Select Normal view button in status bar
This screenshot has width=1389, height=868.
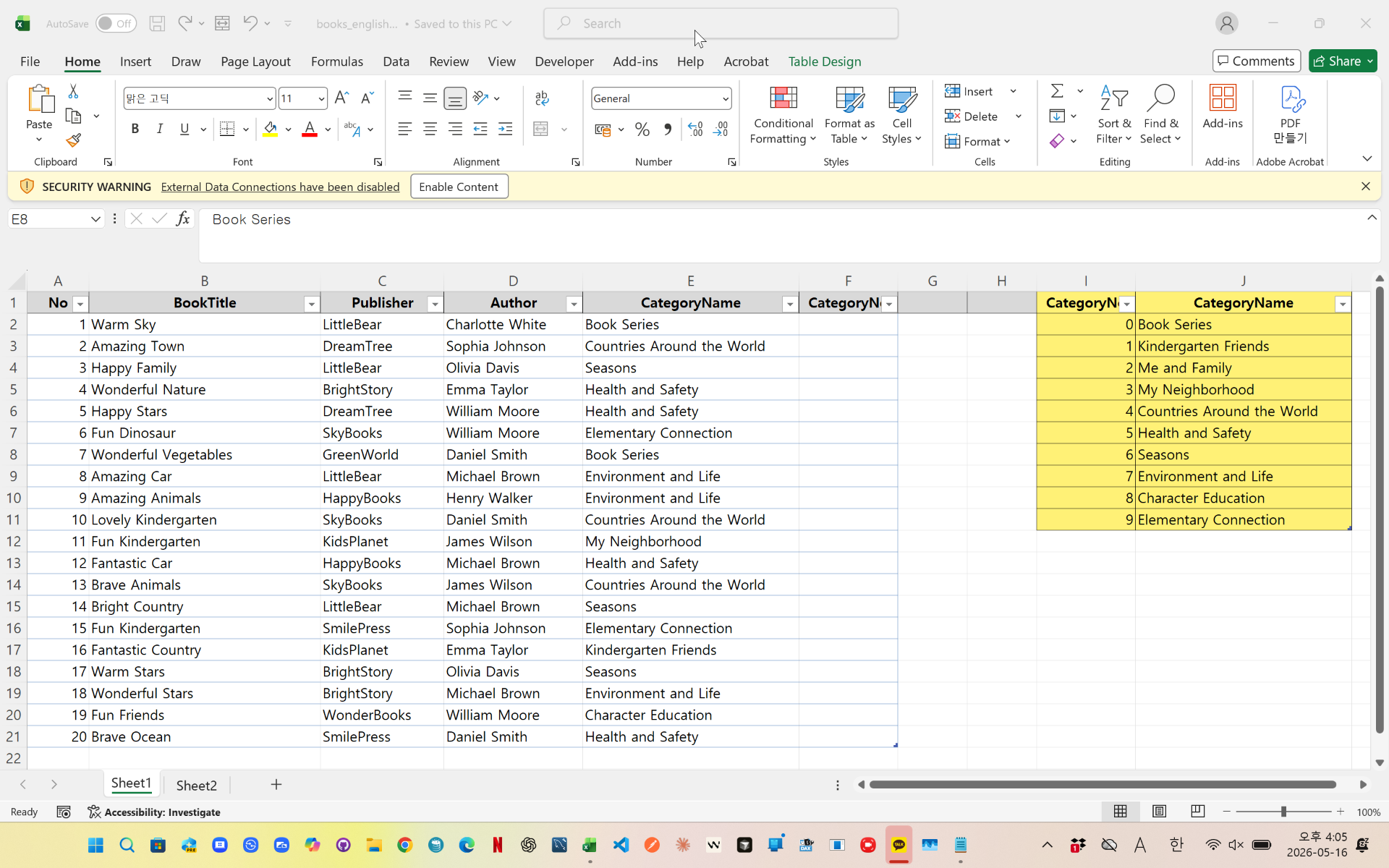pyautogui.click(x=1120, y=812)
